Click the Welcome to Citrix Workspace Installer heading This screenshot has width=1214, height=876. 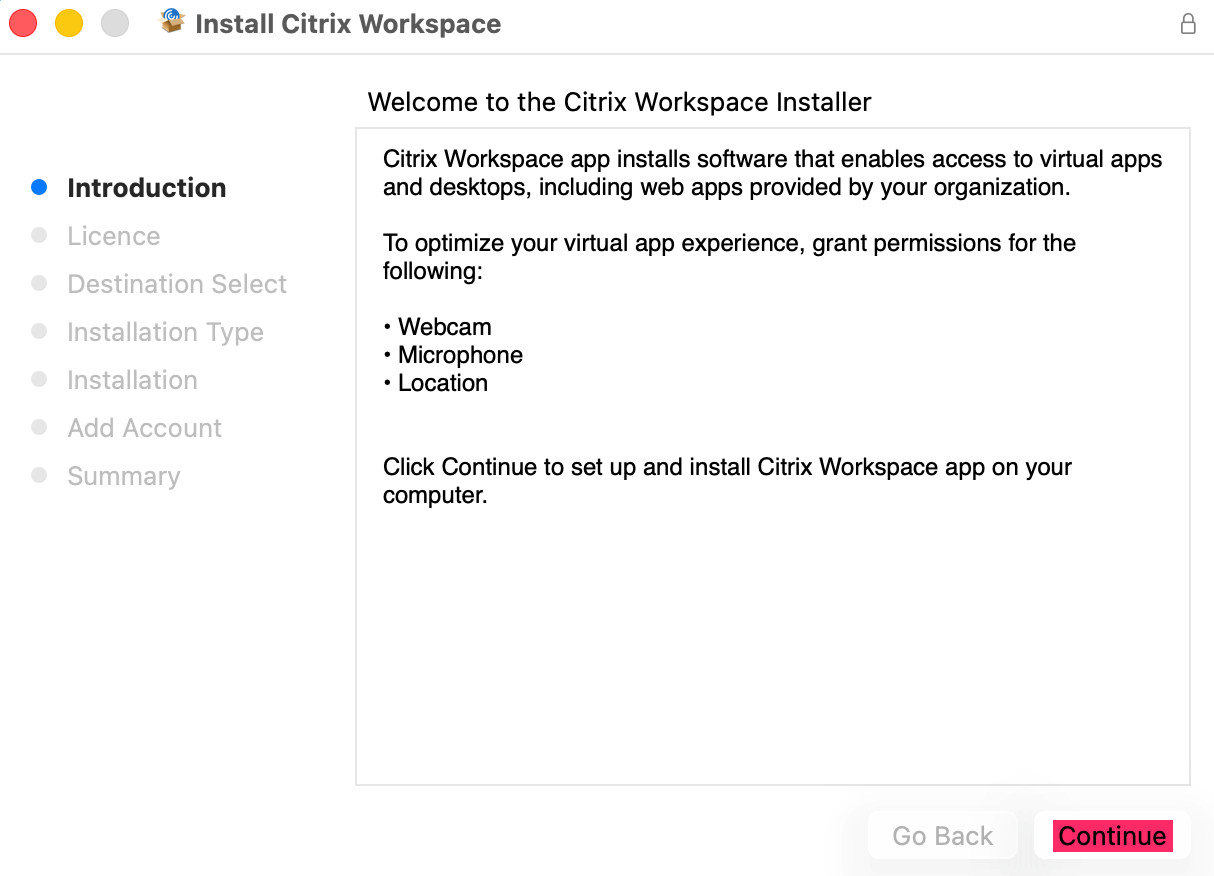tap(619, 102)
